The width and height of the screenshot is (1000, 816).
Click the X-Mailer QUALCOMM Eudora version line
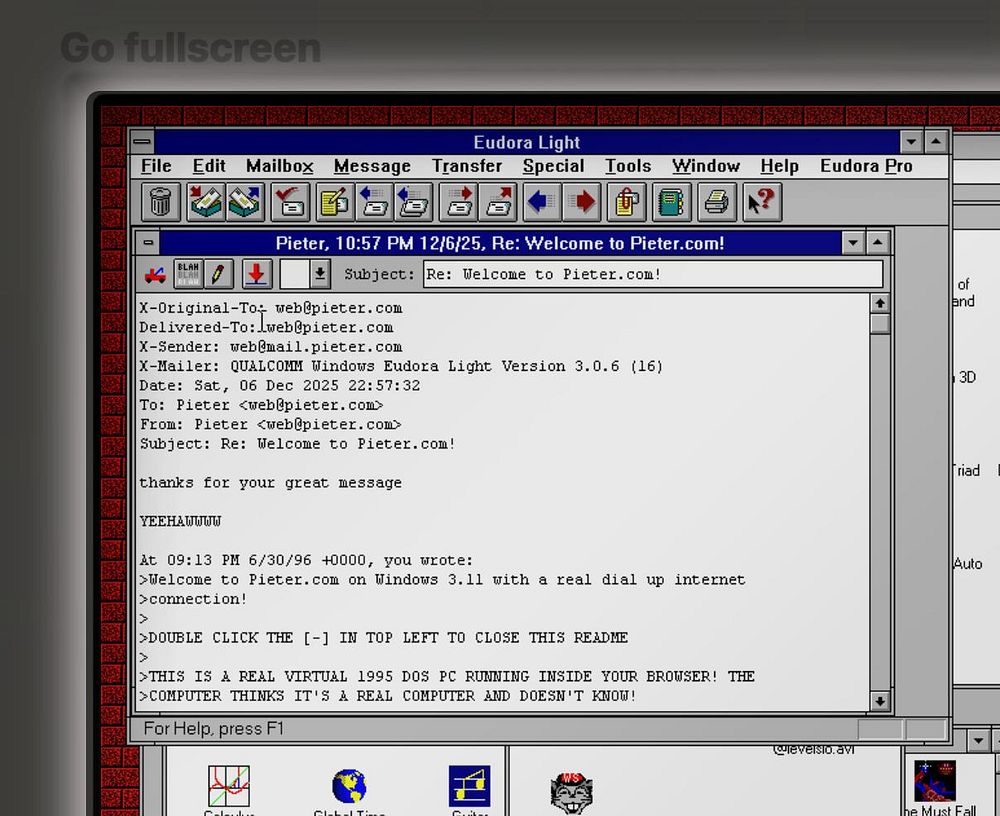pyautogui.click(x=401, y=366)
